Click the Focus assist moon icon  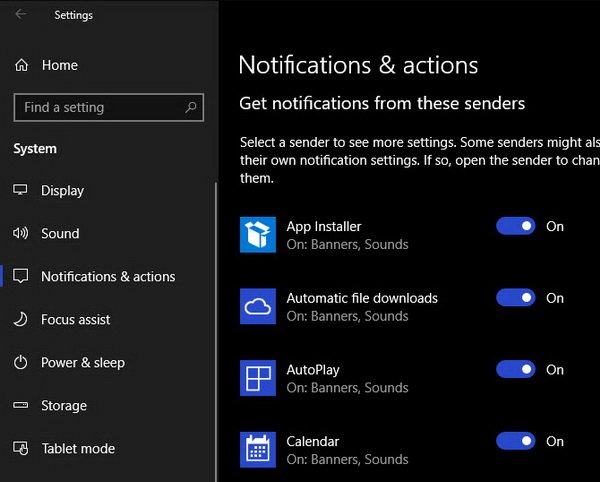21,320
